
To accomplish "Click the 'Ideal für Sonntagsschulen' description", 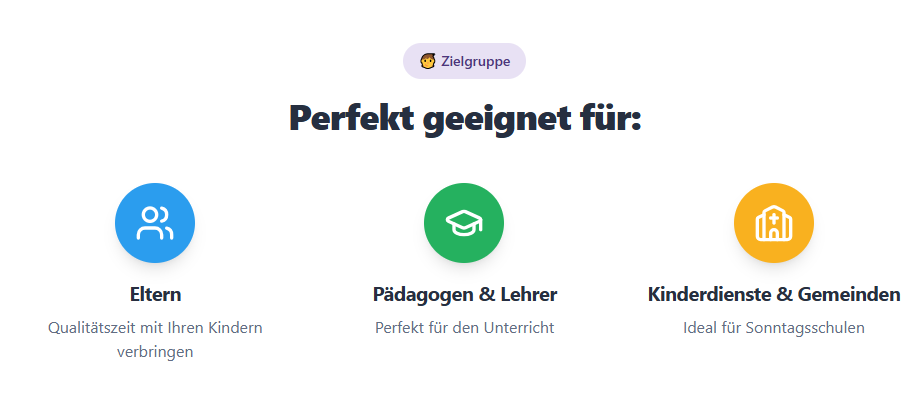I will [x=773, y=327].
